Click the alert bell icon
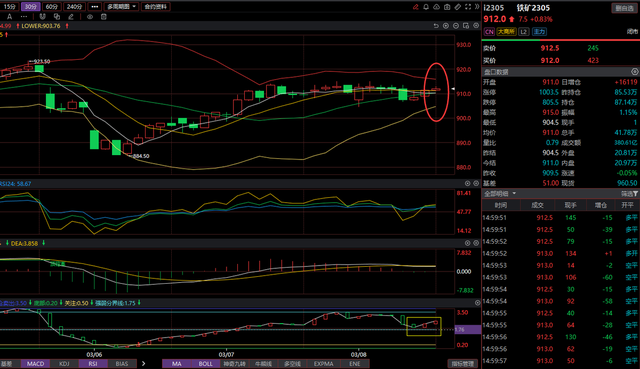Viewport: 640px width, 369px height. click(426, 7)
